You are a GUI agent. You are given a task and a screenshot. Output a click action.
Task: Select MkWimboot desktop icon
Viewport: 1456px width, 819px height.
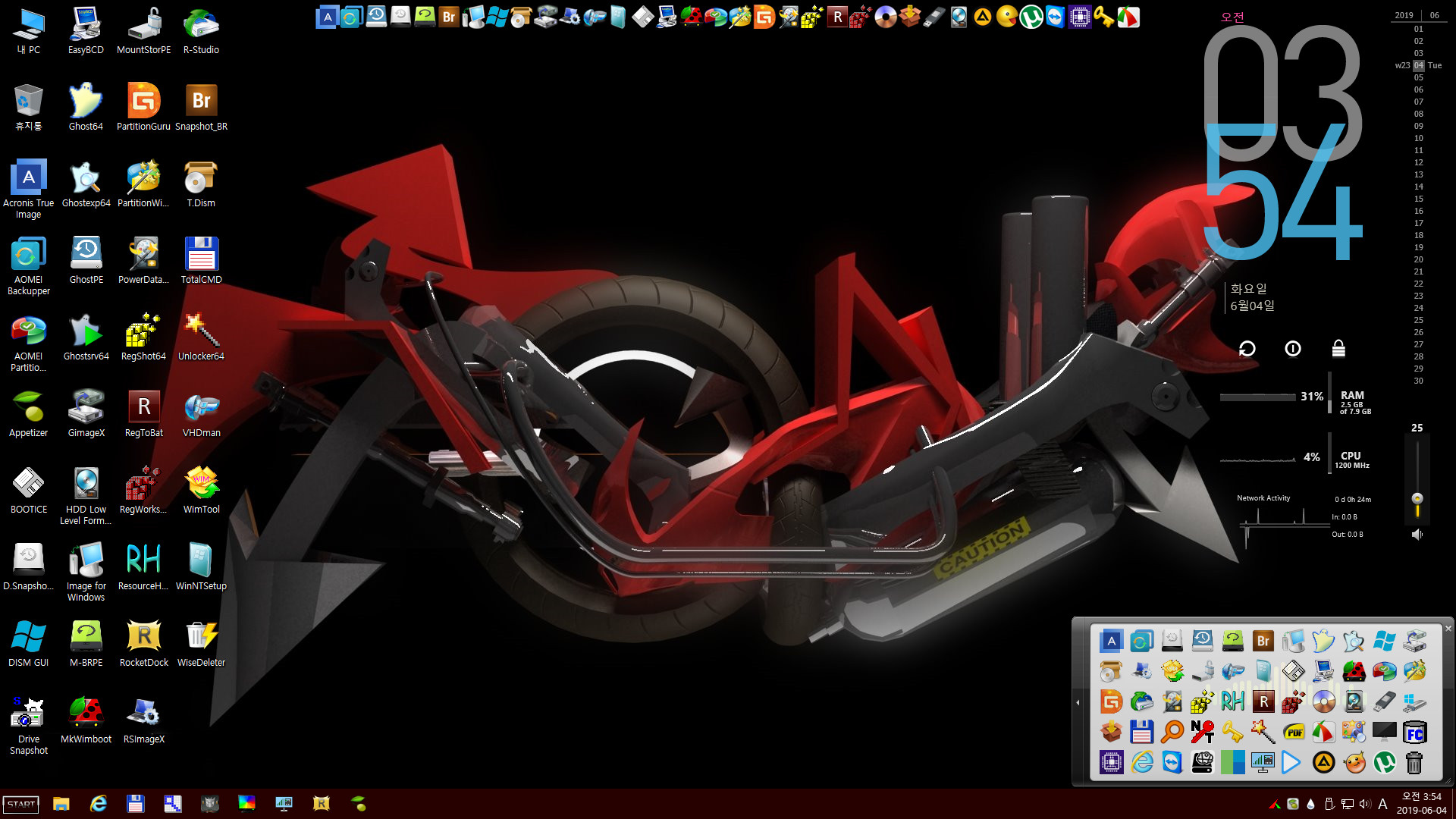point(86,720)
